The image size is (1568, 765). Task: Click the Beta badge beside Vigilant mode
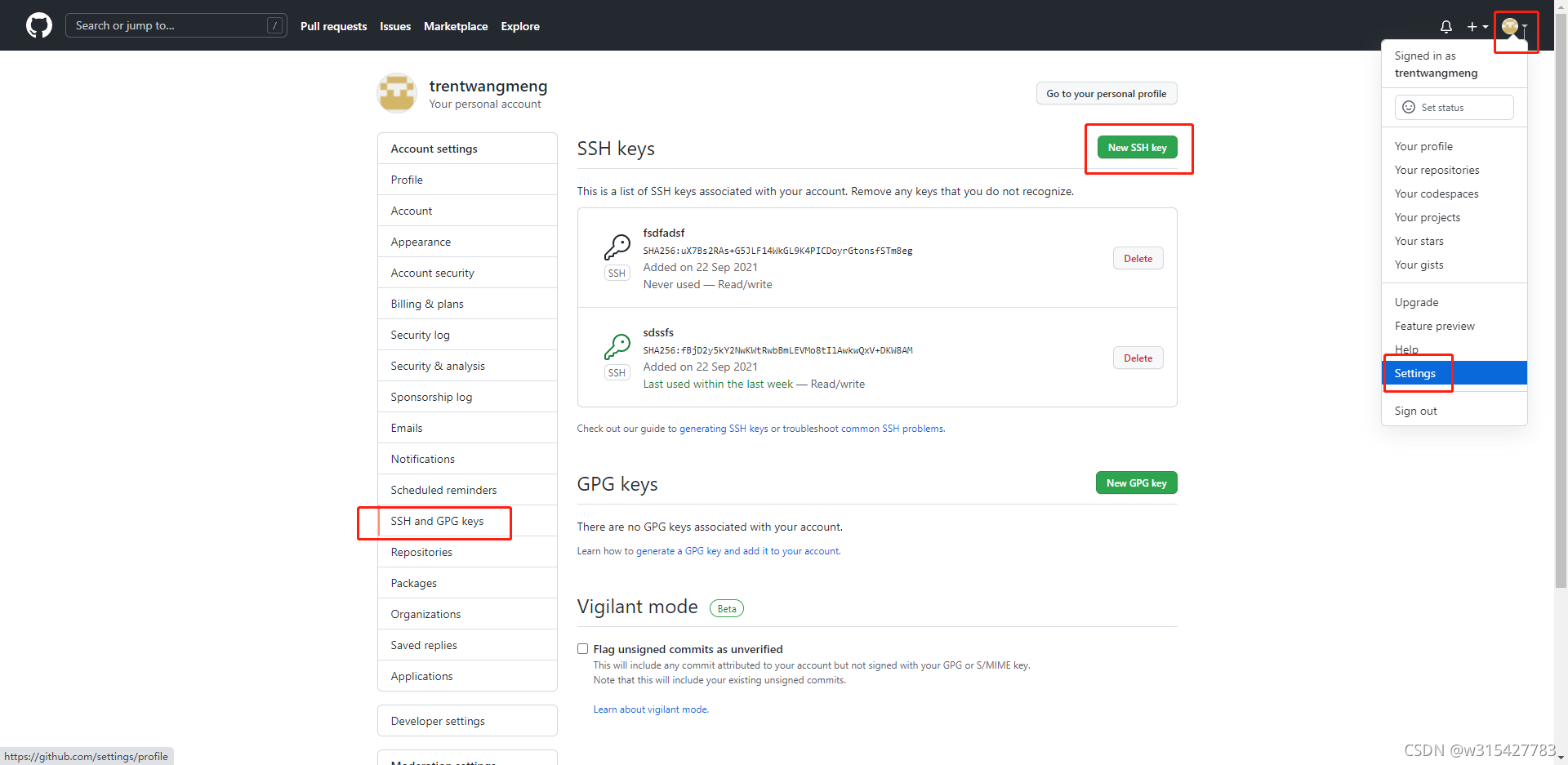pos(727,608)
